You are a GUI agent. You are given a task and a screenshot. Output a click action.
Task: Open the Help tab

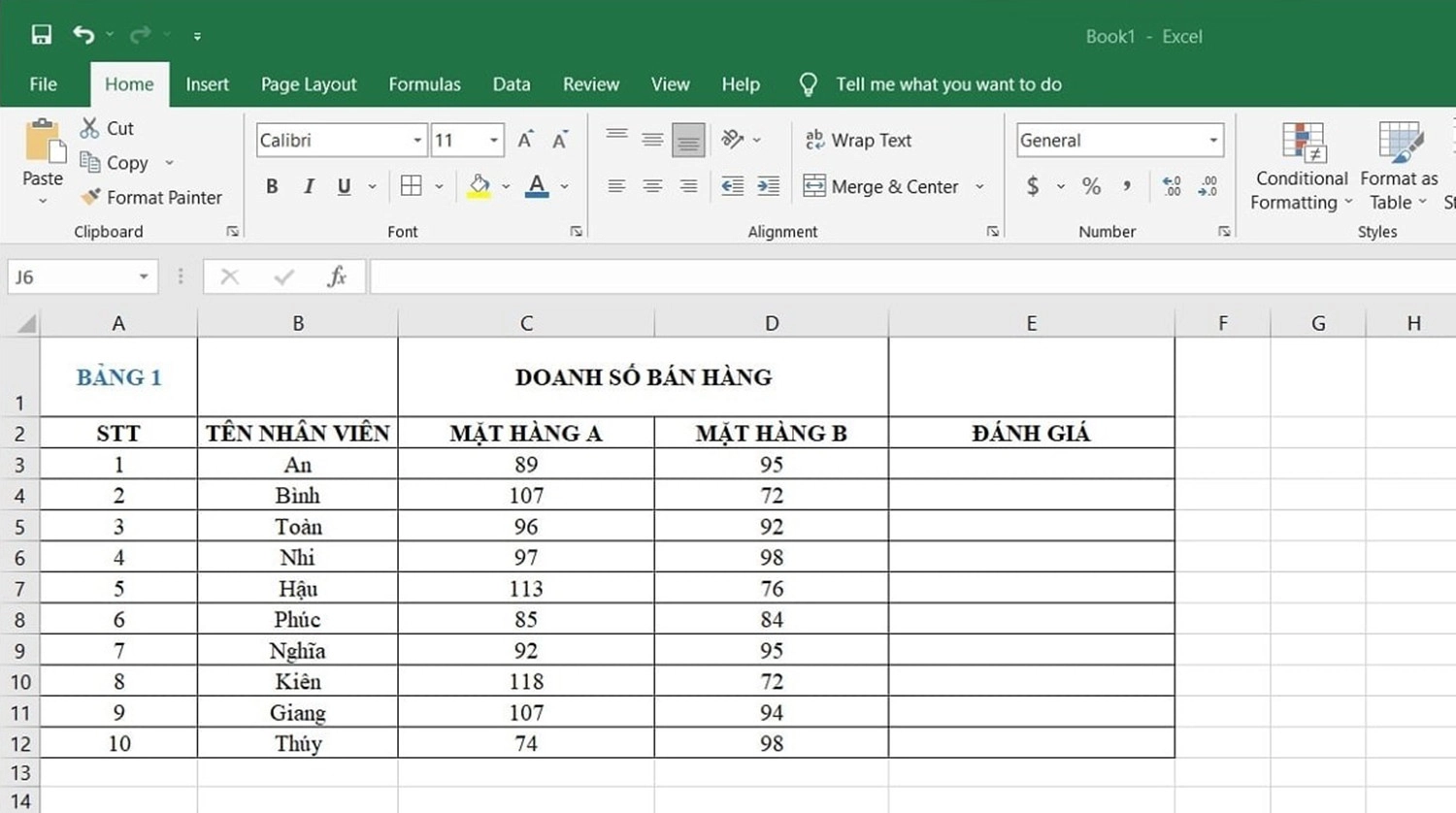(741, 84)
